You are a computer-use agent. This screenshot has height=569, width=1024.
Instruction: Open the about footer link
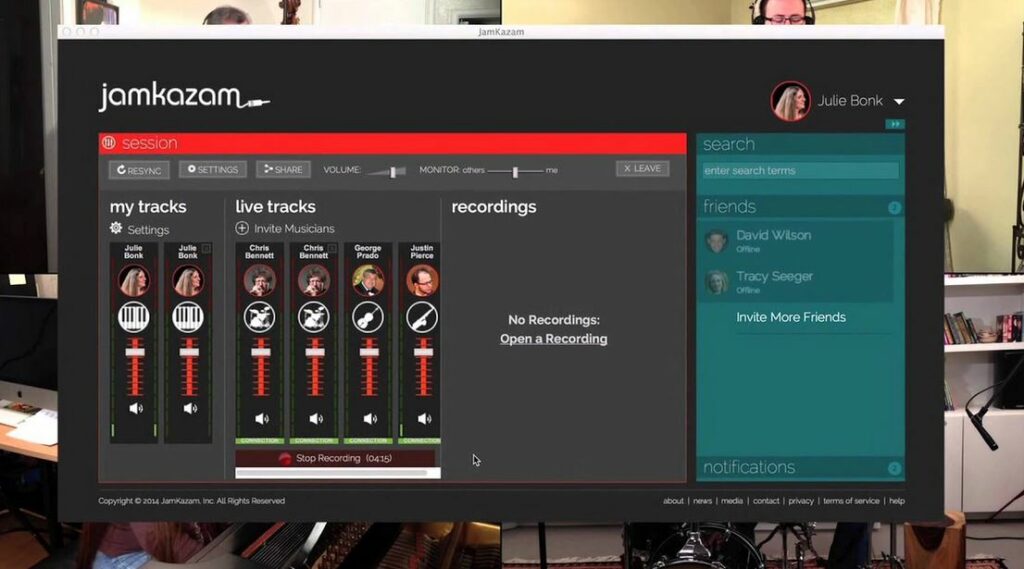pos(673,501)
